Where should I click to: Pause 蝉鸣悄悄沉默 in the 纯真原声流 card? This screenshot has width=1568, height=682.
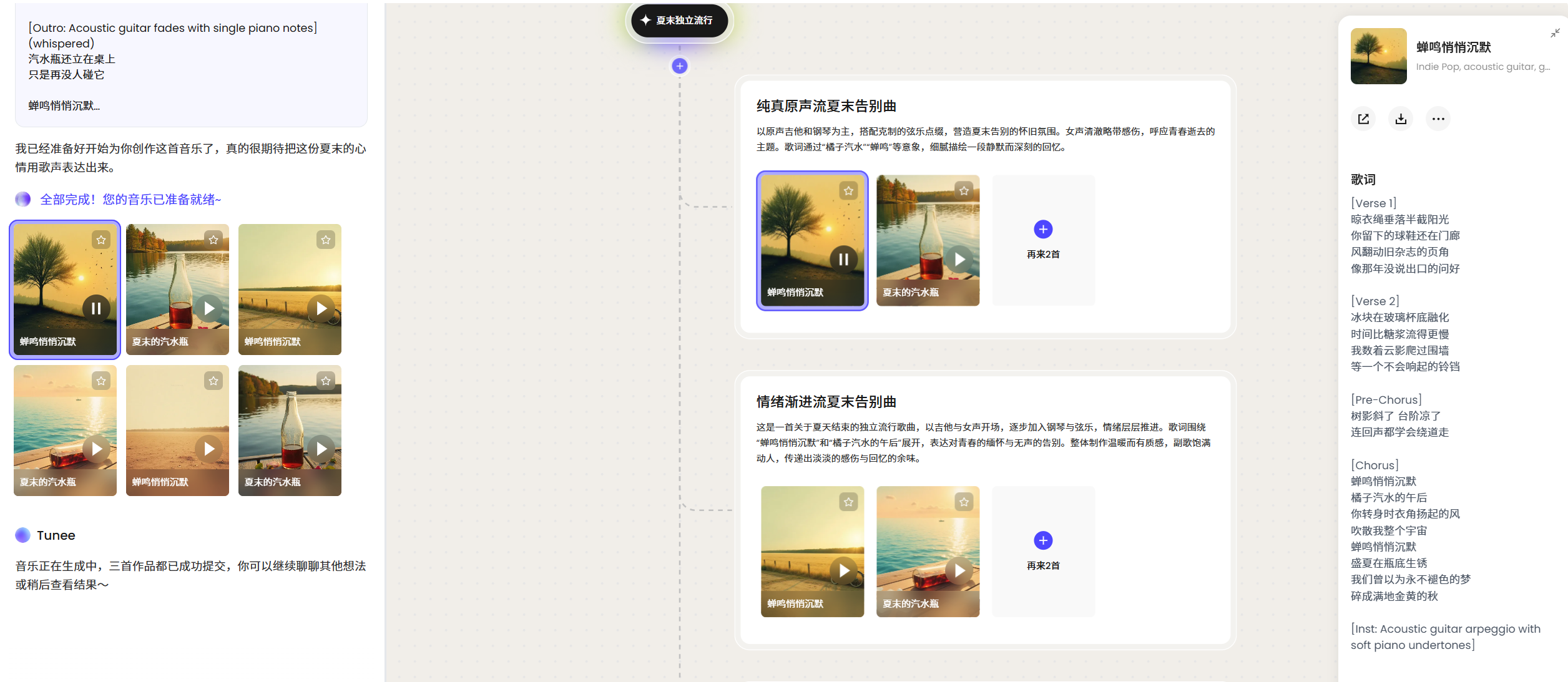click(843, 259)
